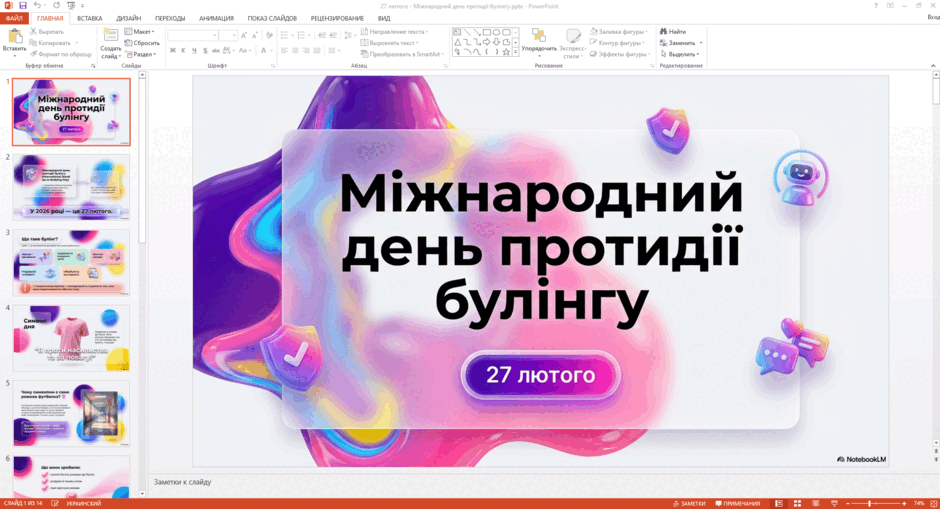Switch to reading view in status bar
Viewport: 940px width, 509px height.
tap(815, 504)
